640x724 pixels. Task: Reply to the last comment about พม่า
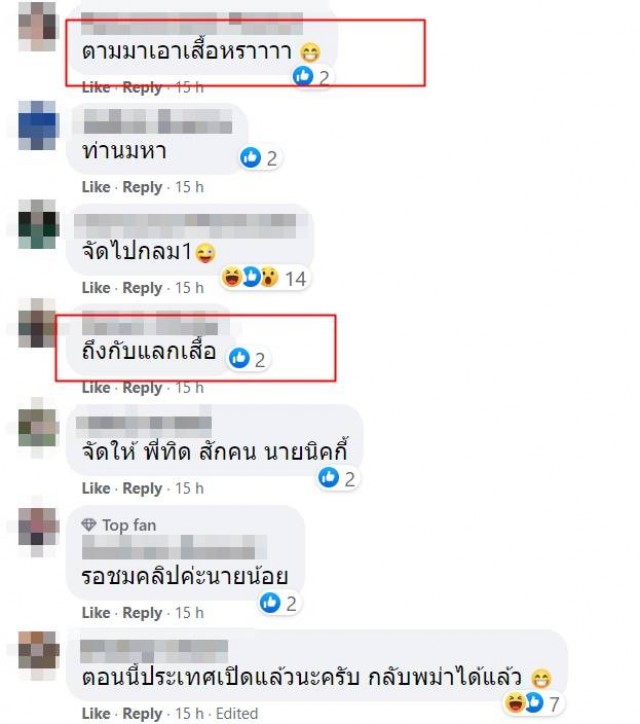[142, 713]
